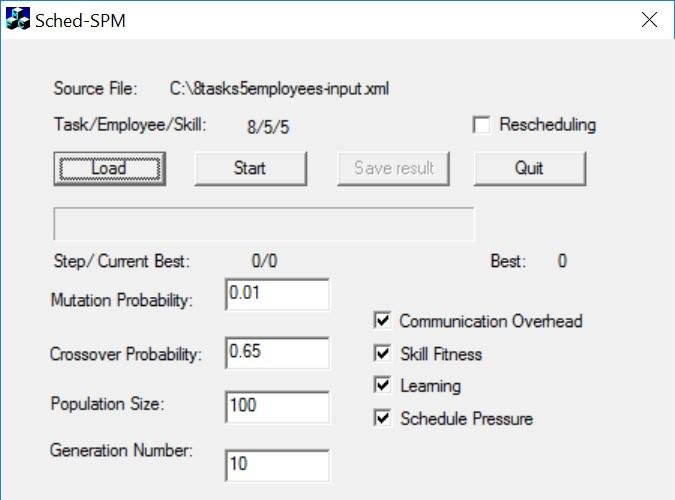Click the Save result button
Screen dimensions: 675x500
(x=393, y=168)
